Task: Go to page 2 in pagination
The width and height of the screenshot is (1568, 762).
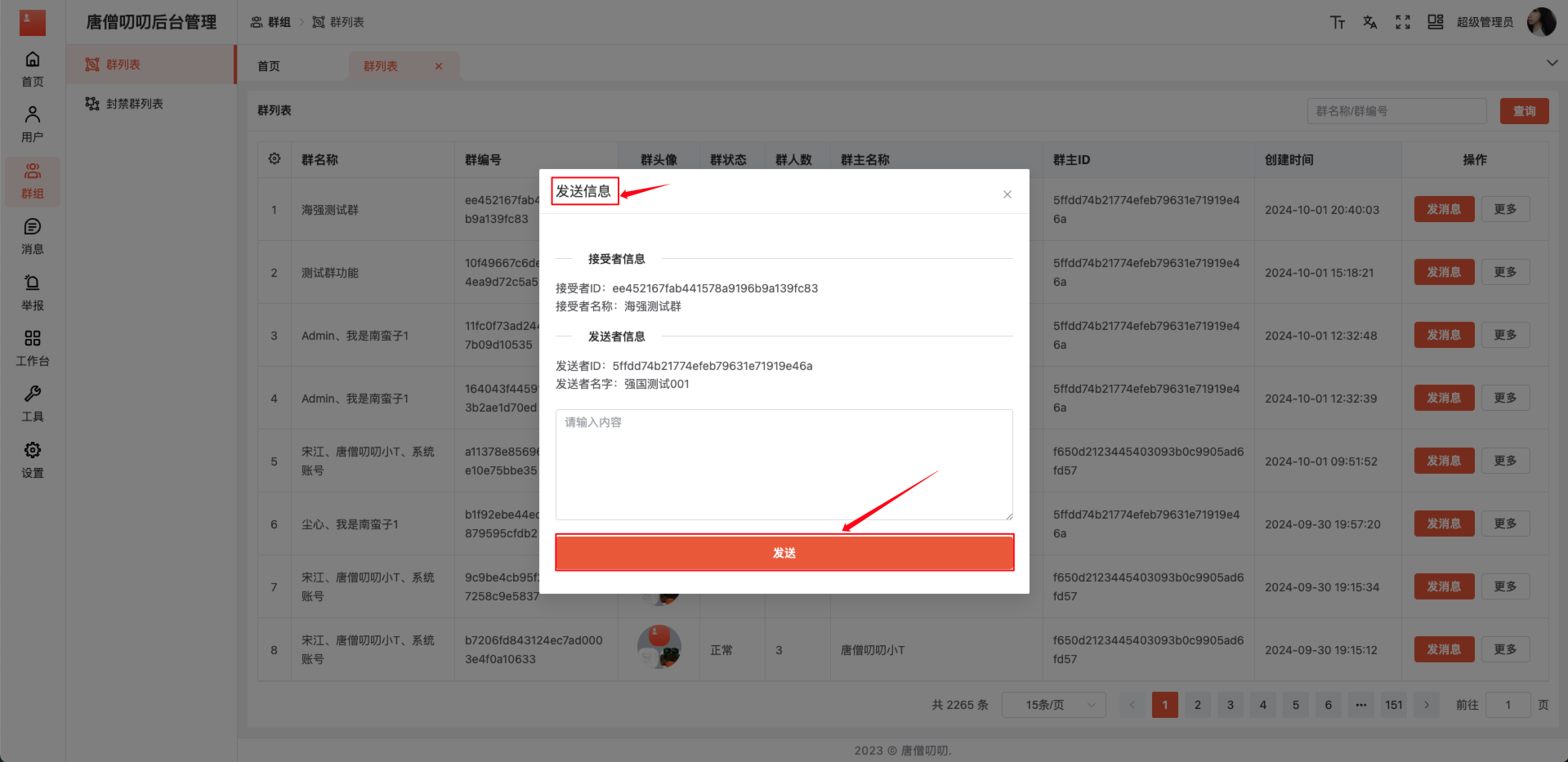Action: [1197, 704]
